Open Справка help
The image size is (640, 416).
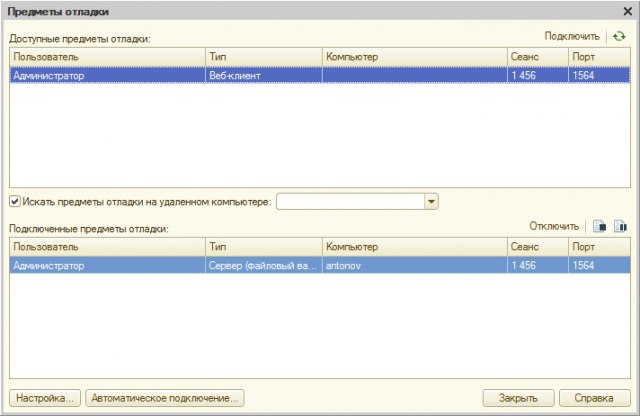coord(594,398)
